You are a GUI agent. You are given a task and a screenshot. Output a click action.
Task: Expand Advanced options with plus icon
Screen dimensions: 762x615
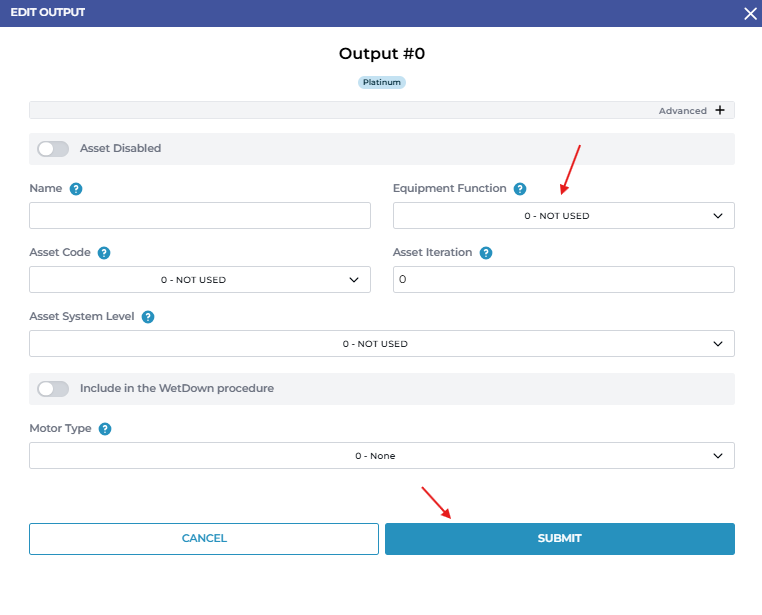point(719,110)
